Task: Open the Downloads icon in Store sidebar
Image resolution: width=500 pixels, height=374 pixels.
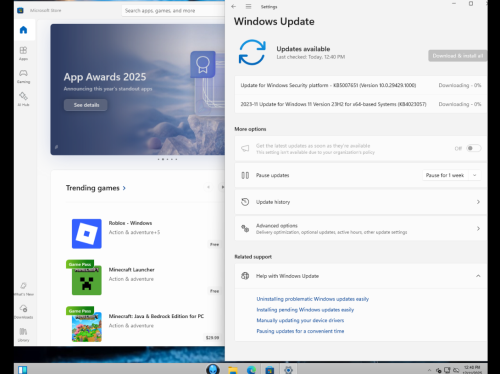Action: pyautogui.click(x=23, y=311)
